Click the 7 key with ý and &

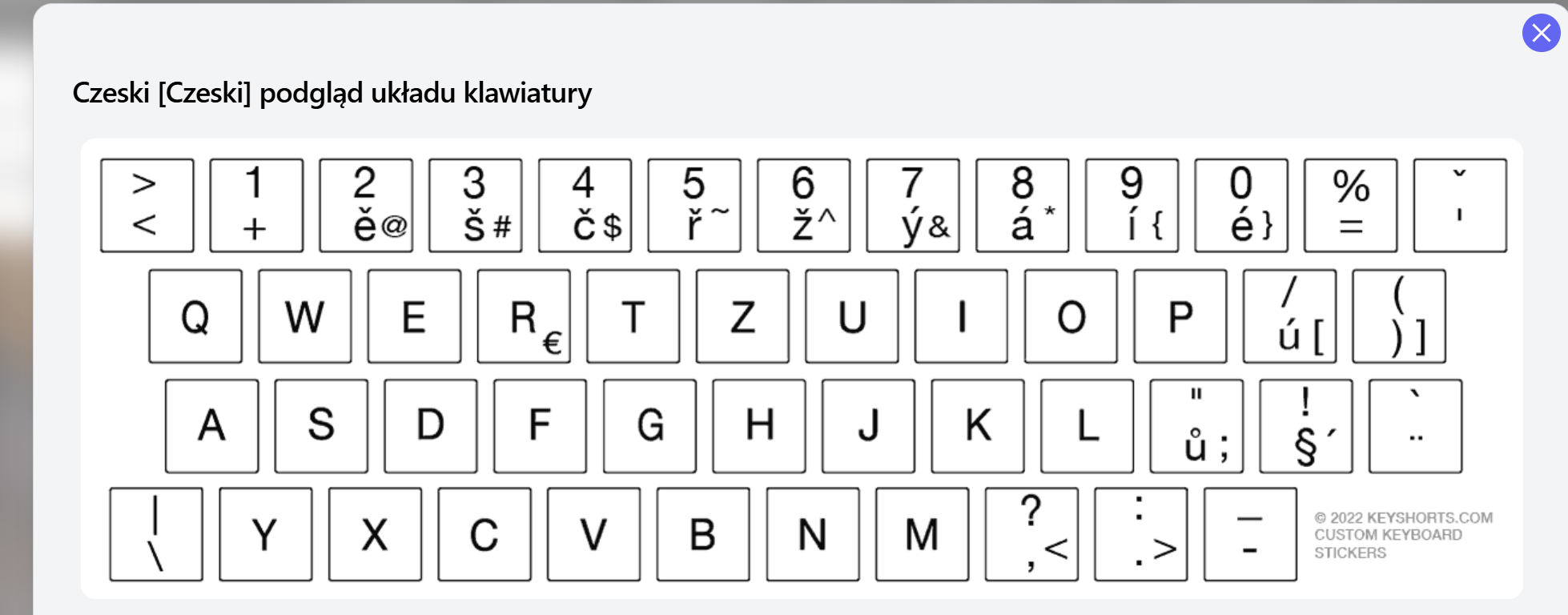point(913,206)
